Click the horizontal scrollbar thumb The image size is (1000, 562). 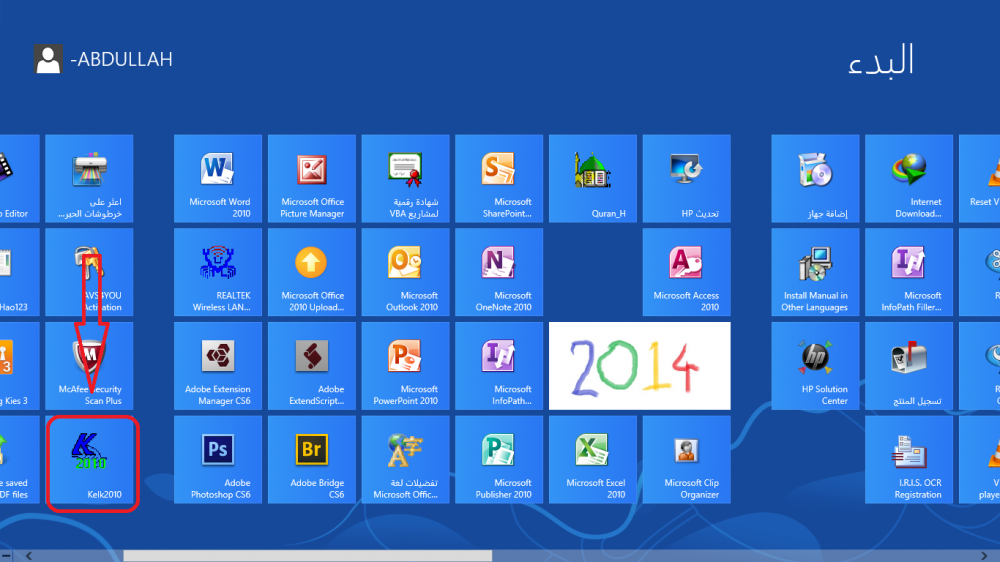pos(307,555)
